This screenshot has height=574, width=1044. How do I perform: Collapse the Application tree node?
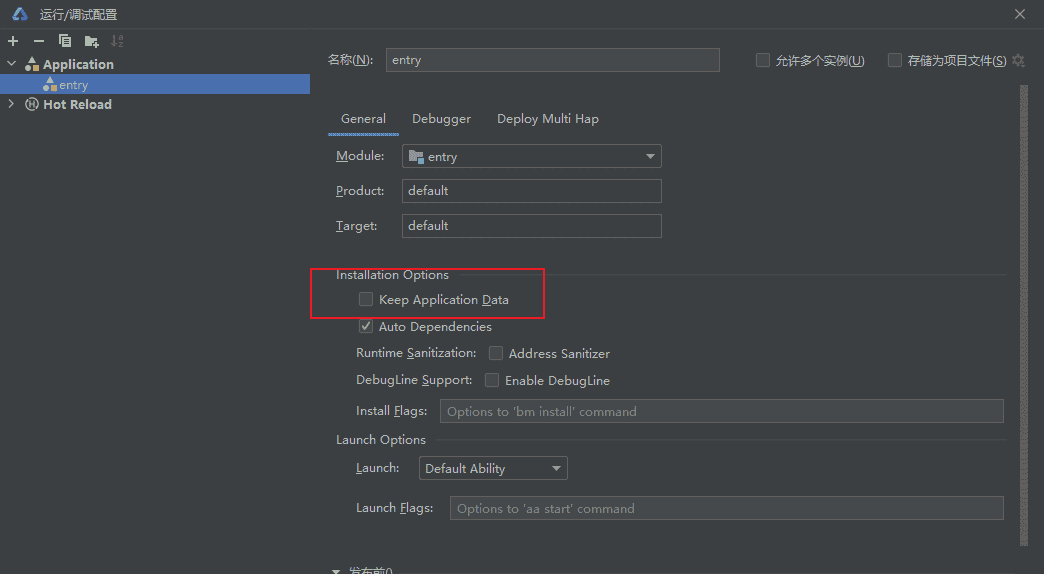(x=12, y=64)
